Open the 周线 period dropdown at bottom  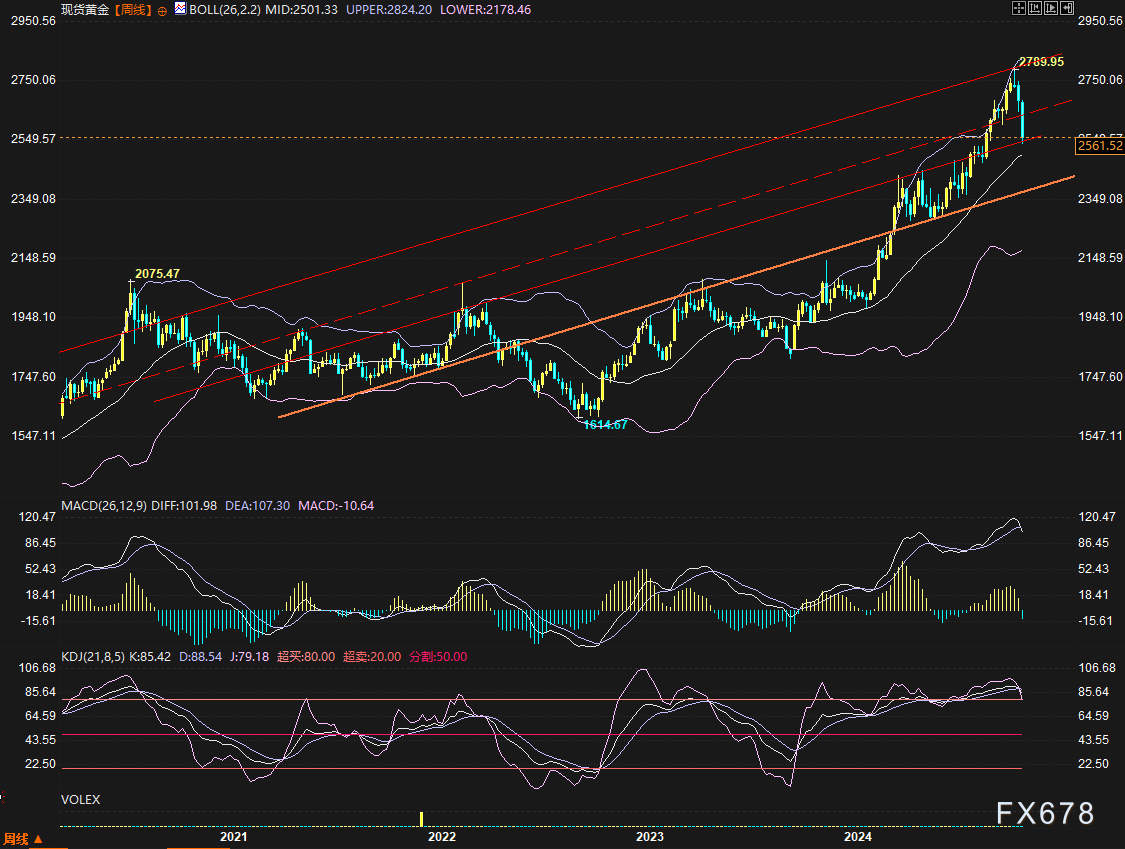[23, 839]
